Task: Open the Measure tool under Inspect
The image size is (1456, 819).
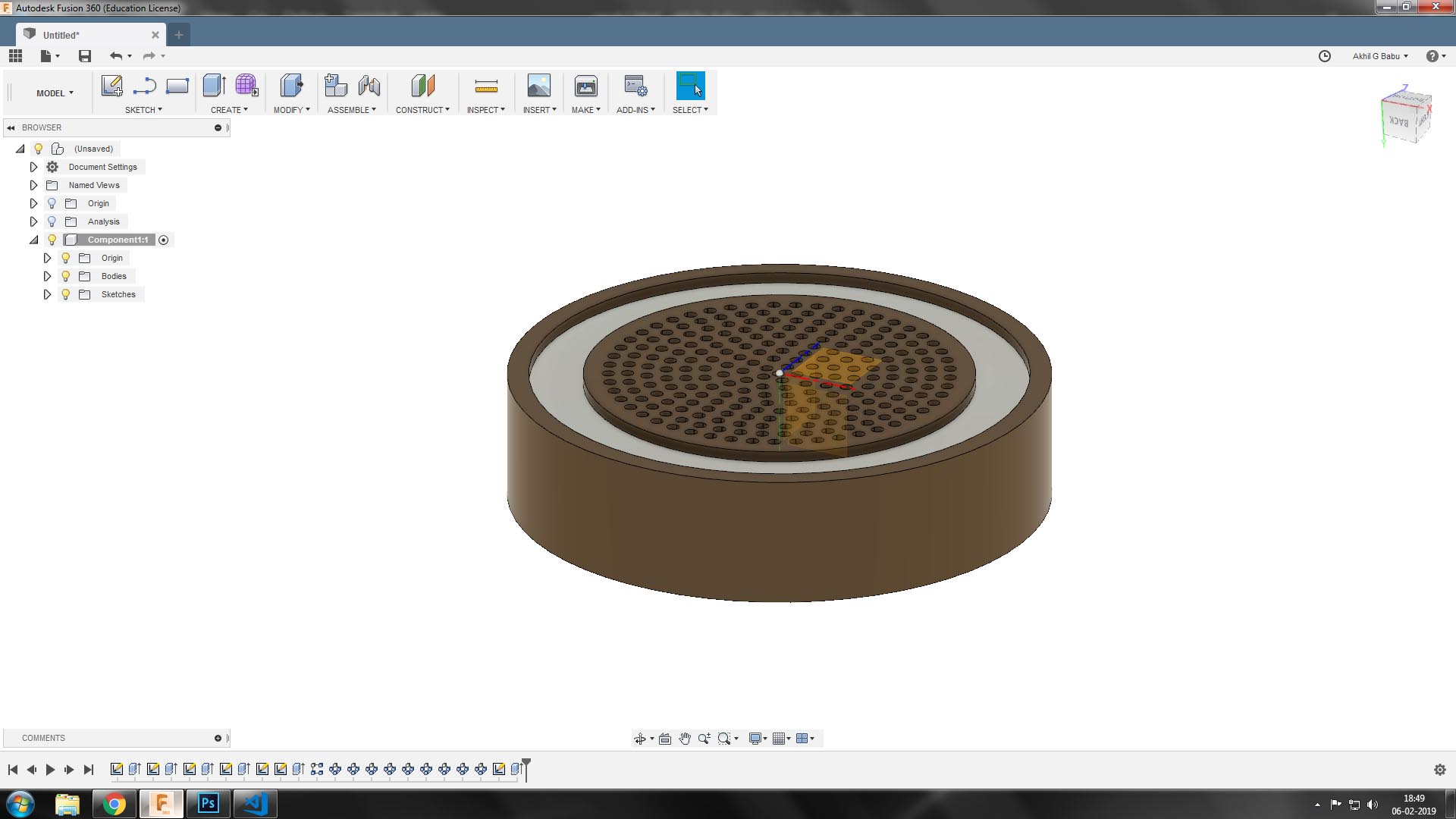Action: [486, 86]
